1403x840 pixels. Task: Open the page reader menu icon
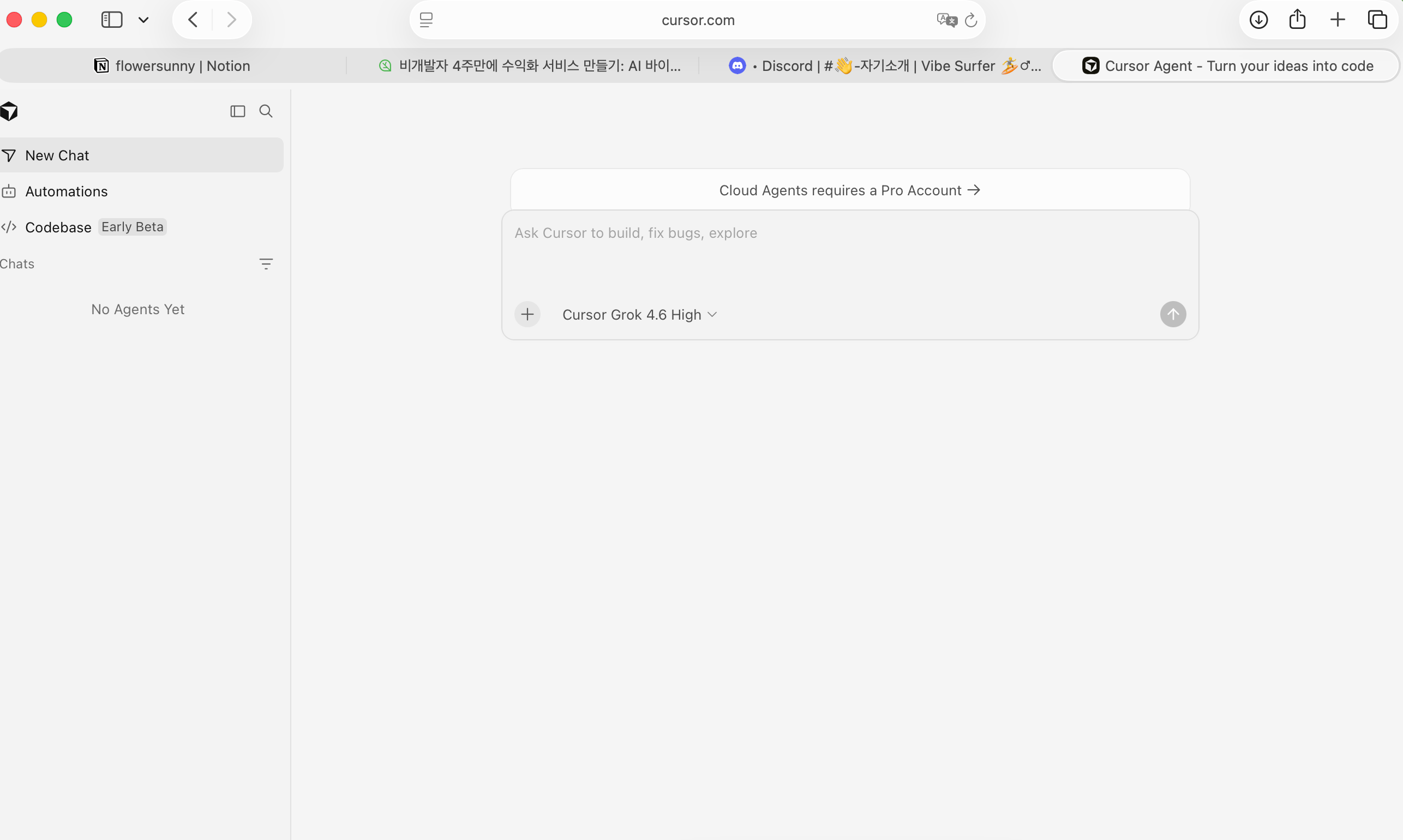point(426,20)
